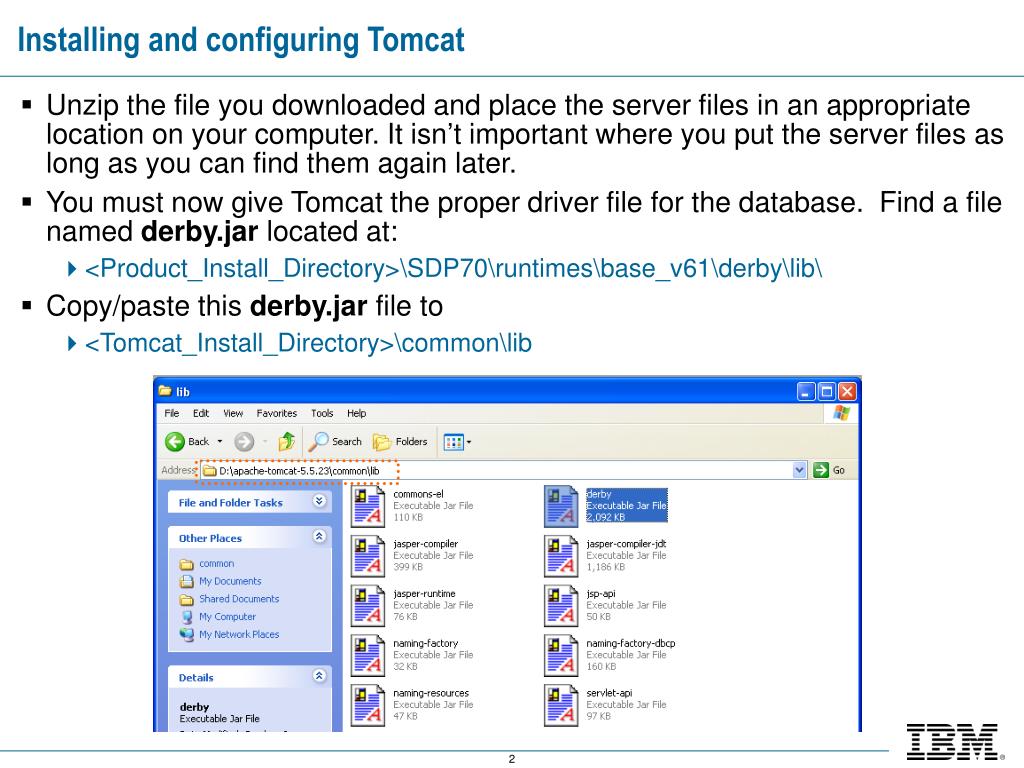Open My Network Places link

(239, 634)
